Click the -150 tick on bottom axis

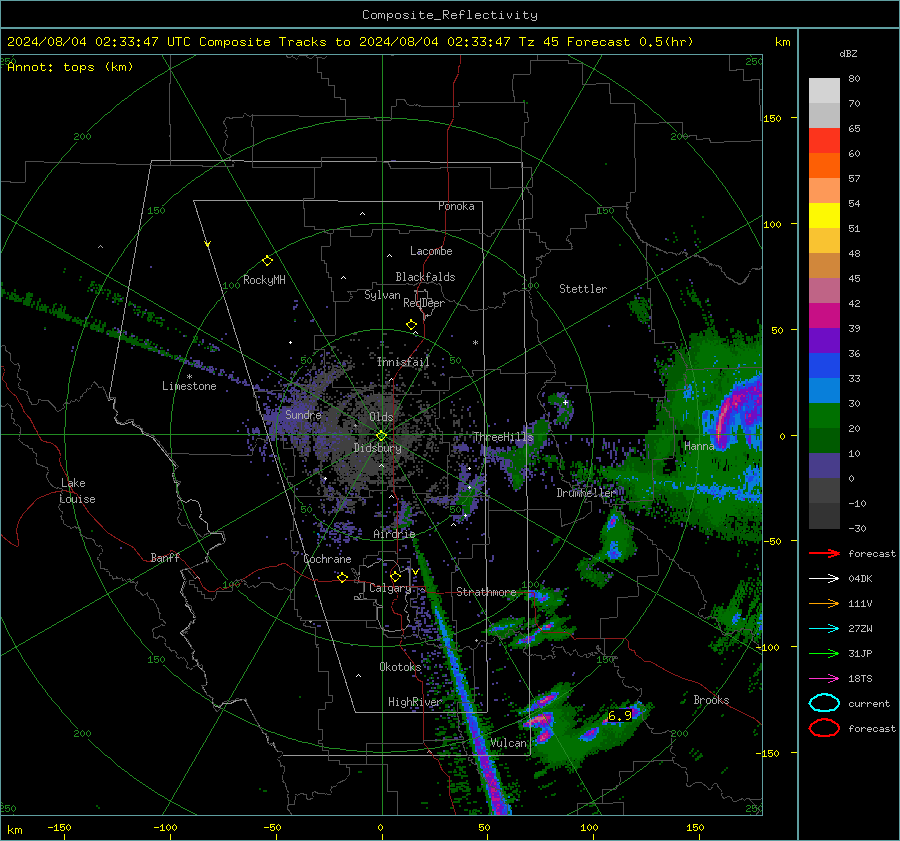click(59, 827)
